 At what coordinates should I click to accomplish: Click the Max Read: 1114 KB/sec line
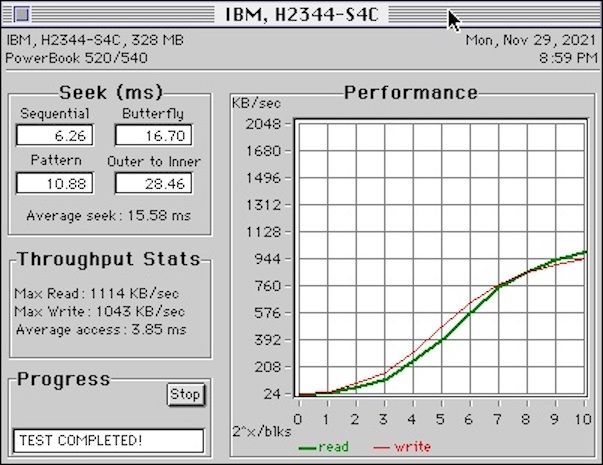coord(97,294)
